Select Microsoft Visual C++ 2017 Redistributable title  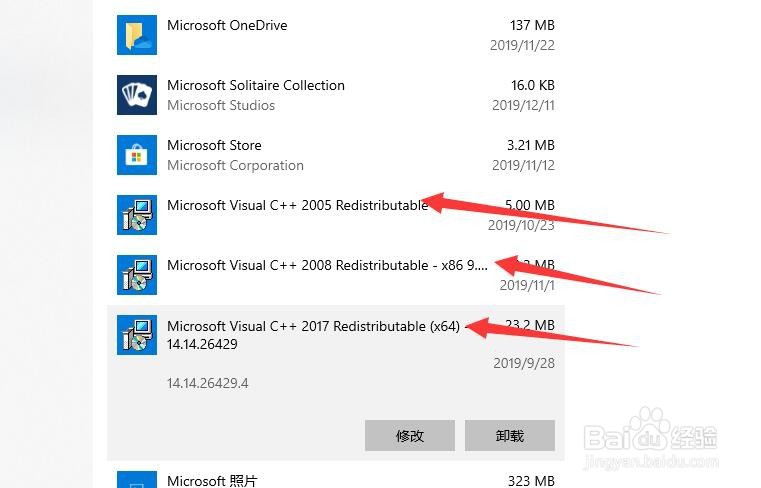(x=316, y=335)
